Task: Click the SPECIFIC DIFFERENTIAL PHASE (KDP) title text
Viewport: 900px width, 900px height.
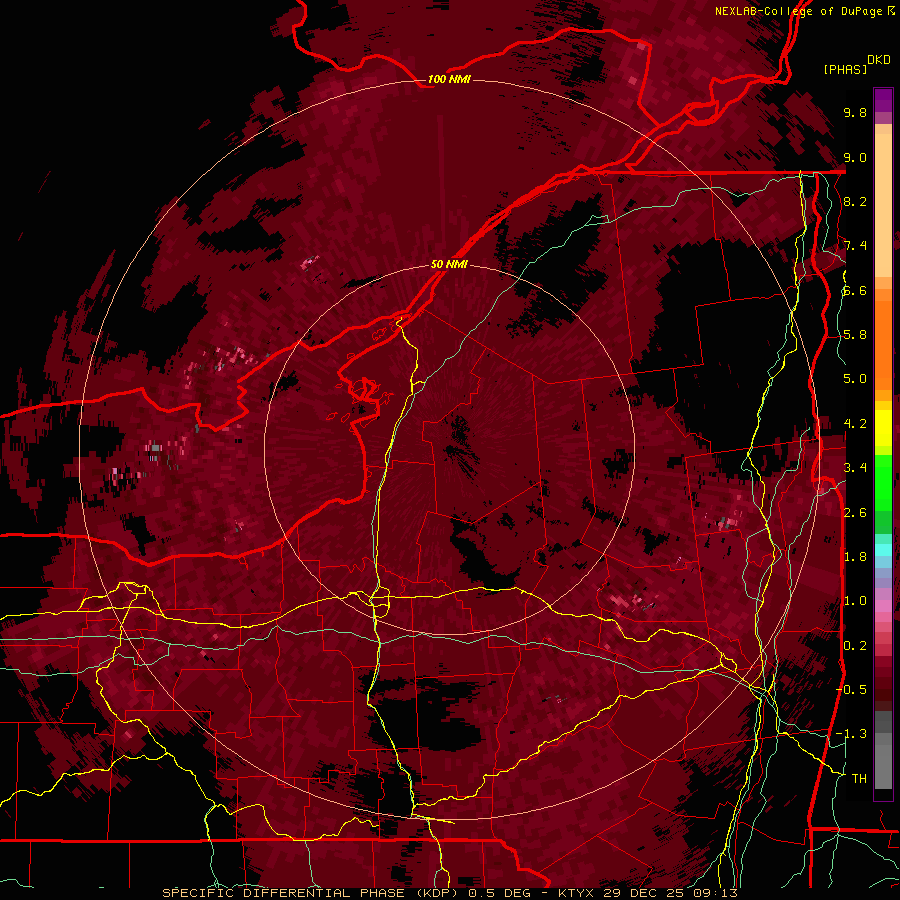Action: [311, 893]
